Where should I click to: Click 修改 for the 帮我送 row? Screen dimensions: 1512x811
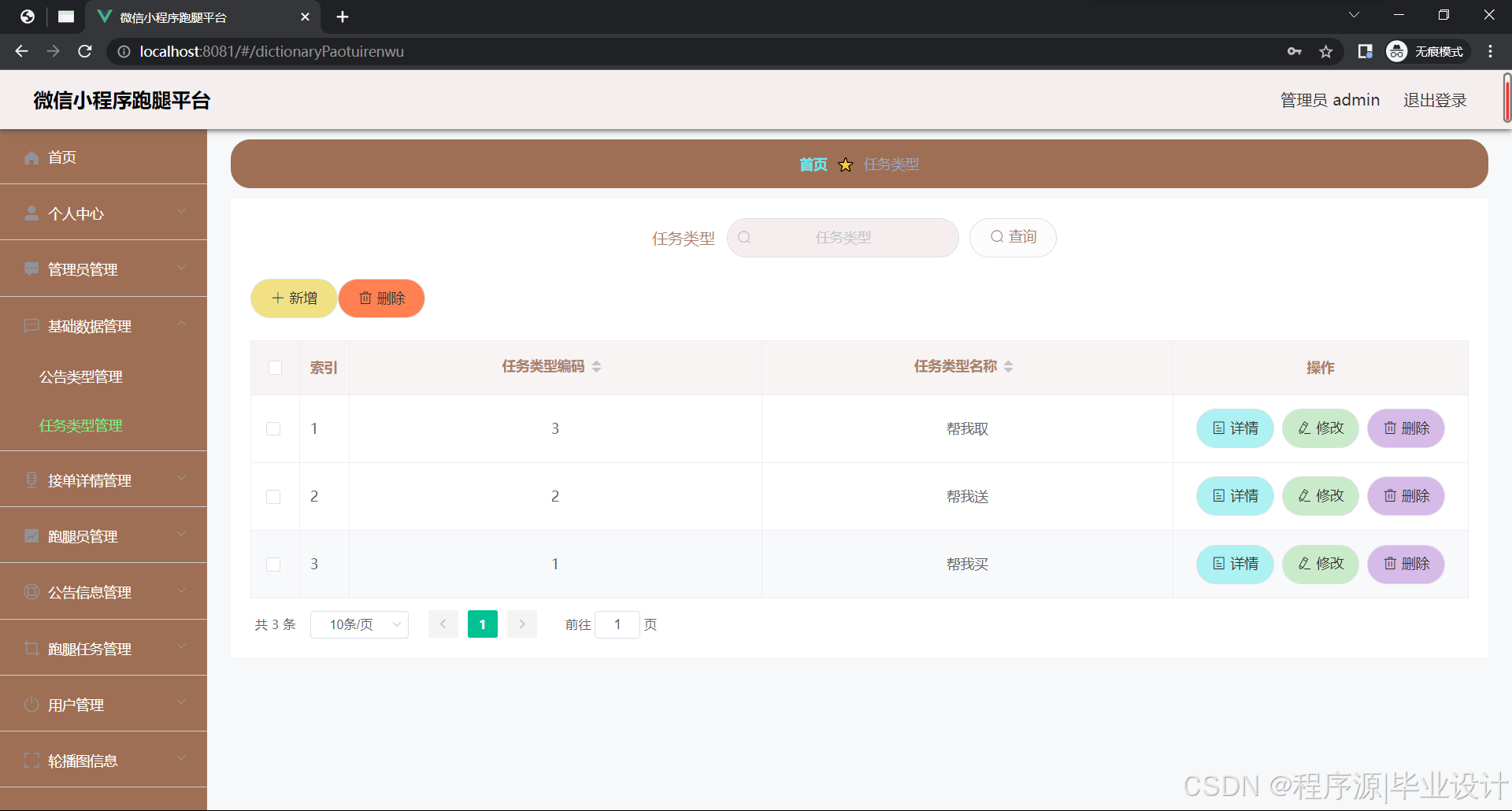1321,496
